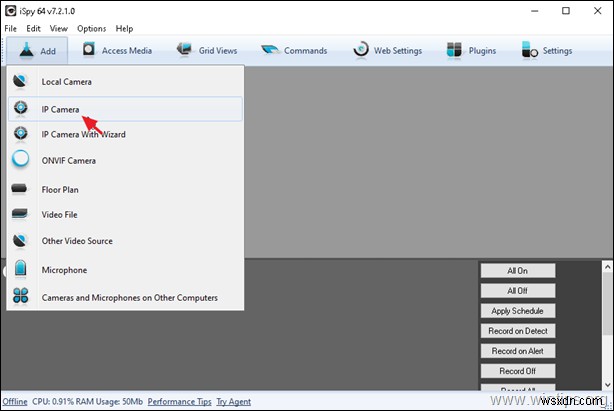Maximize the iSpy window

566,11
